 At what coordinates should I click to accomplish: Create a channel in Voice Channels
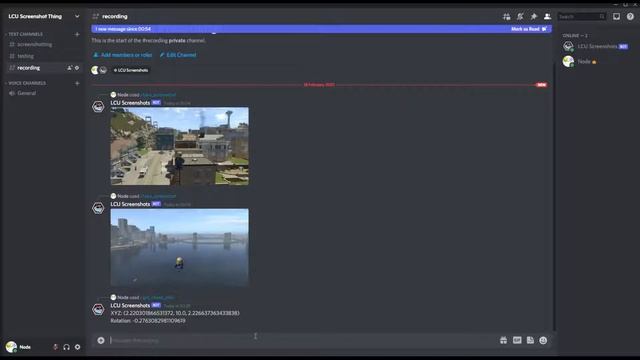point(77,83)
